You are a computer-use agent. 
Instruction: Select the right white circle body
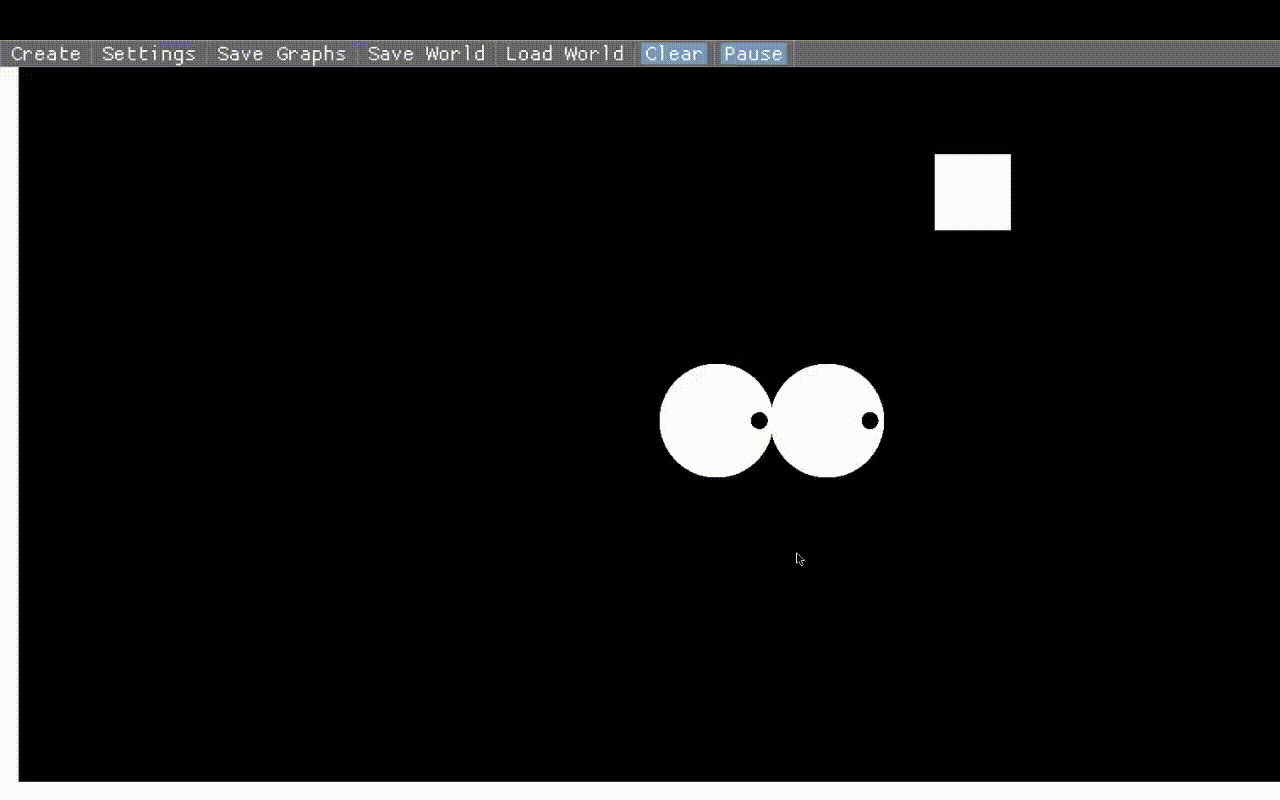tap(820, 420)
